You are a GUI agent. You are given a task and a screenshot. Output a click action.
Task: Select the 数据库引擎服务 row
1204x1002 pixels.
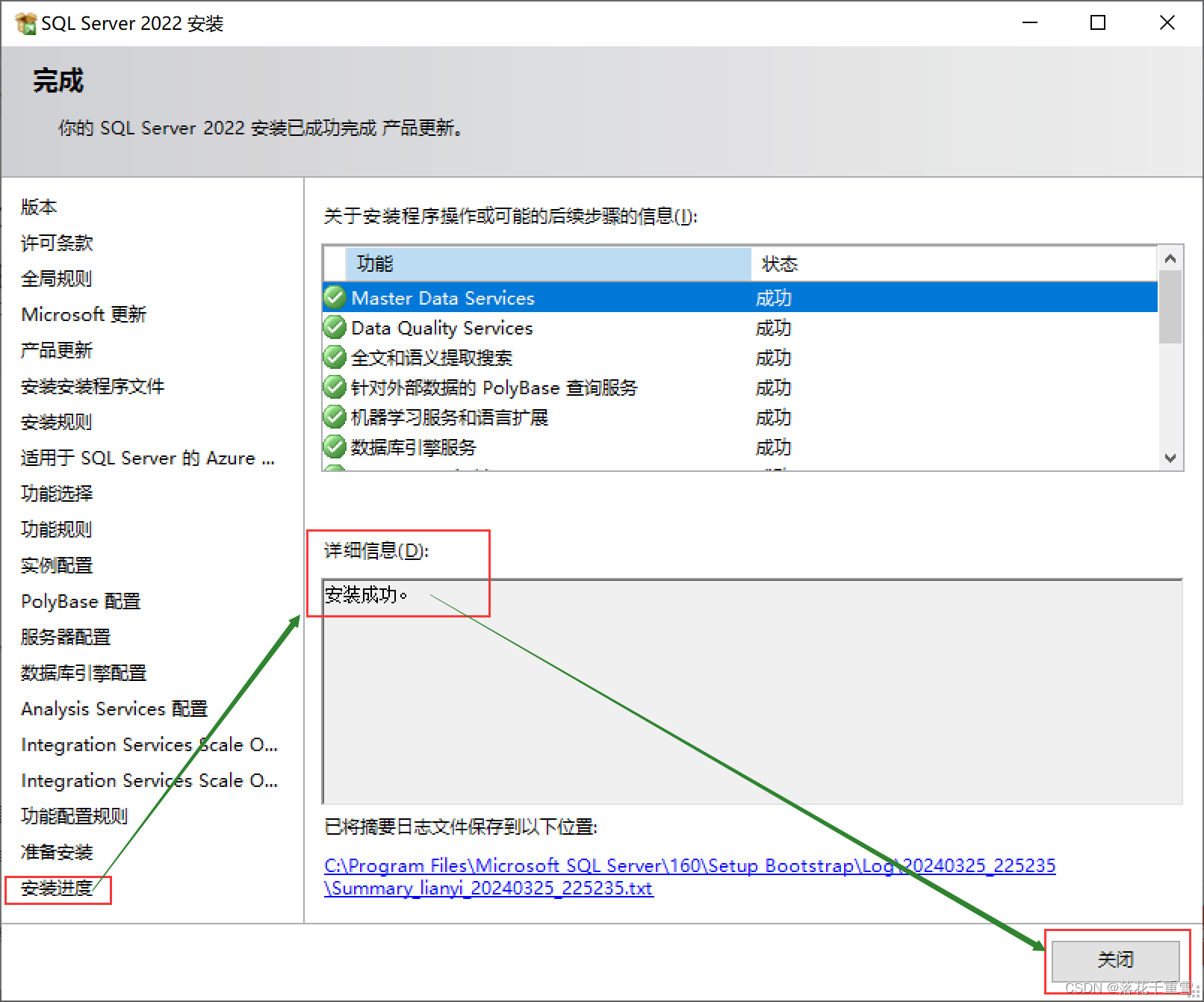click(x=740, y=446)
